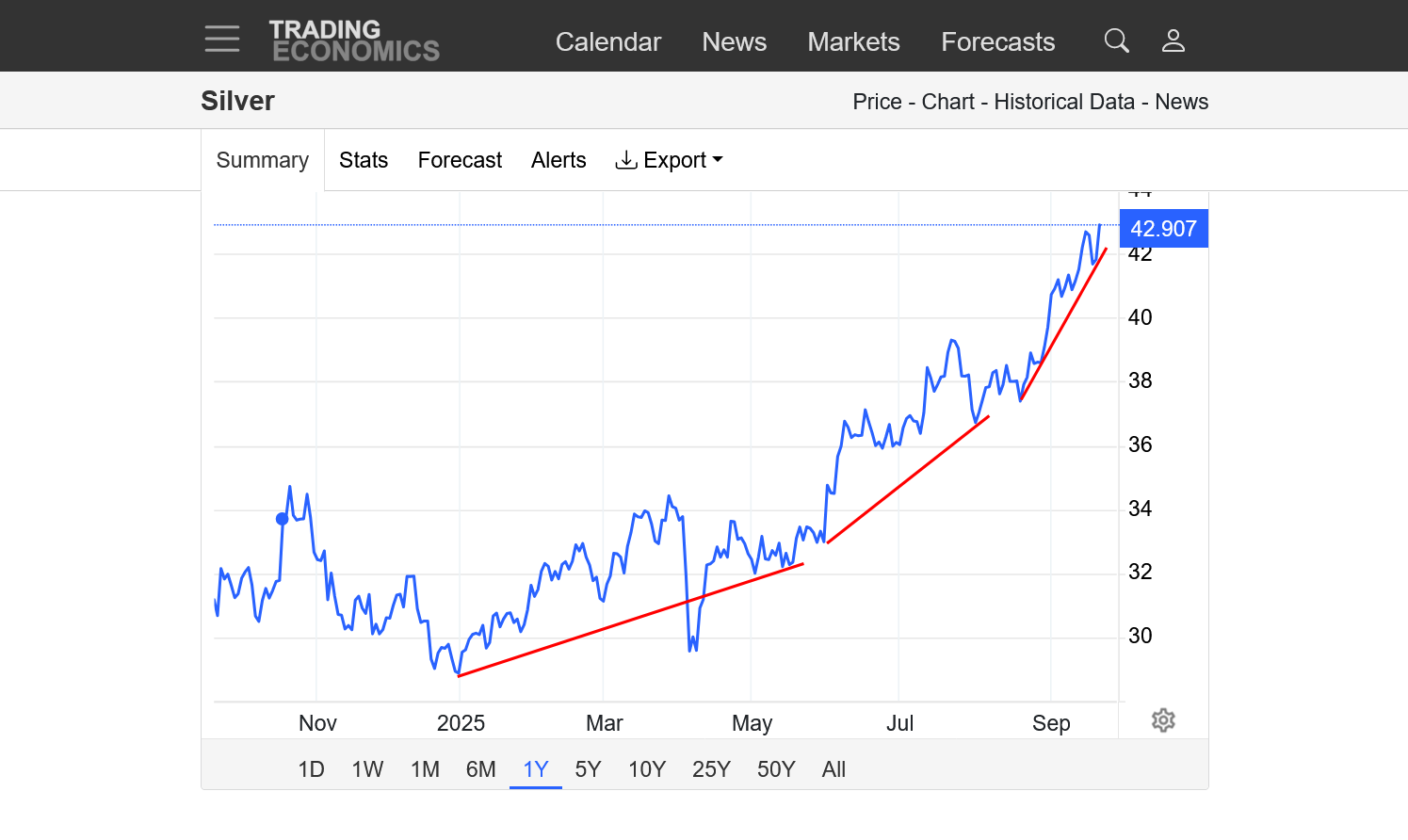The height and width of the screenshot is (840, 1408).
Task: Click the Trading Economics logo
Action: tap(354, 41)
